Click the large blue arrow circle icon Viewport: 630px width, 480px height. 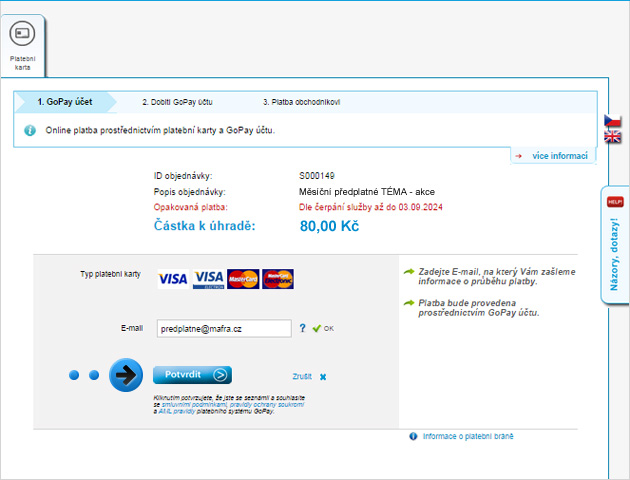click(126, 375)
